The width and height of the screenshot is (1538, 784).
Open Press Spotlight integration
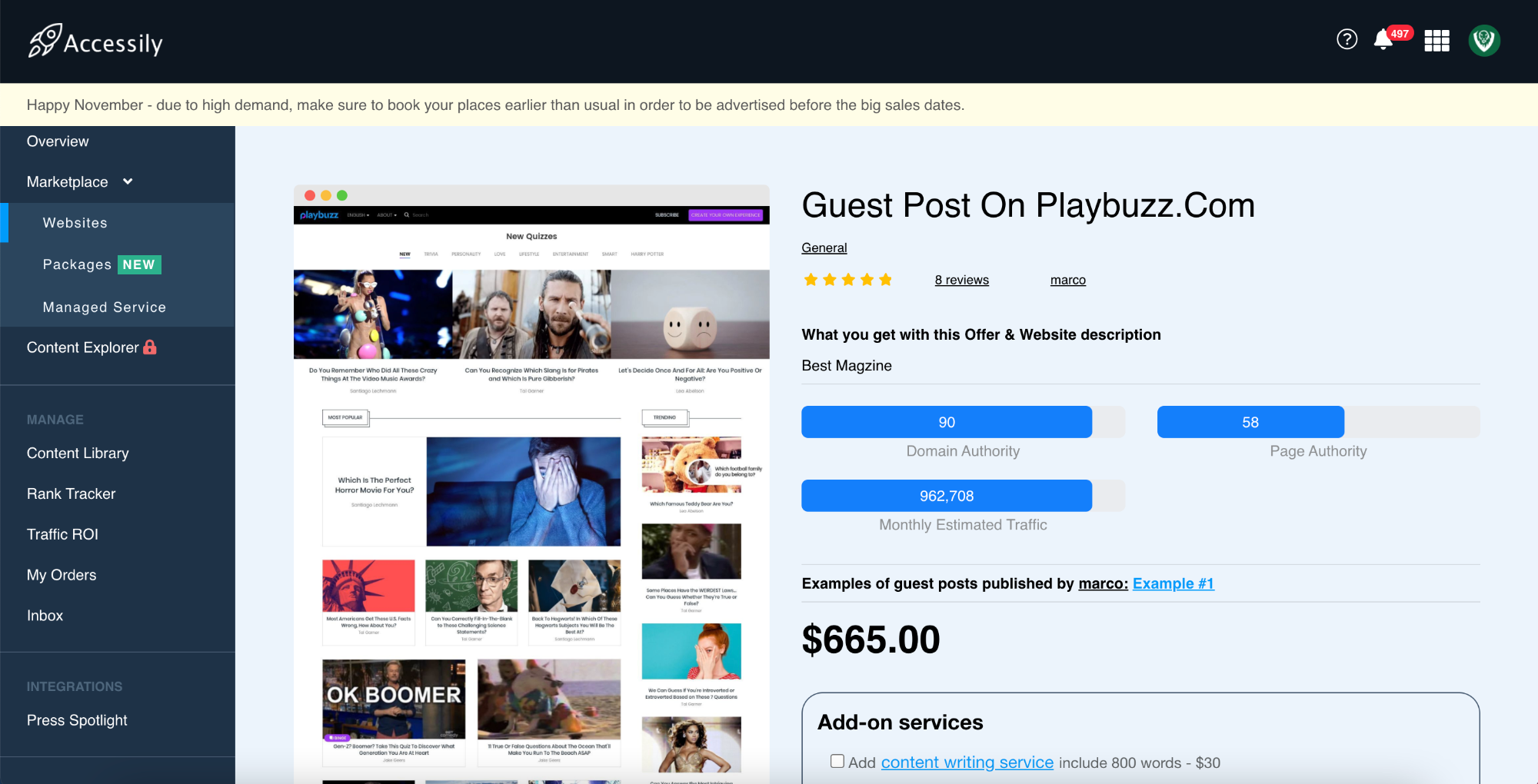[x=77, y=720]
